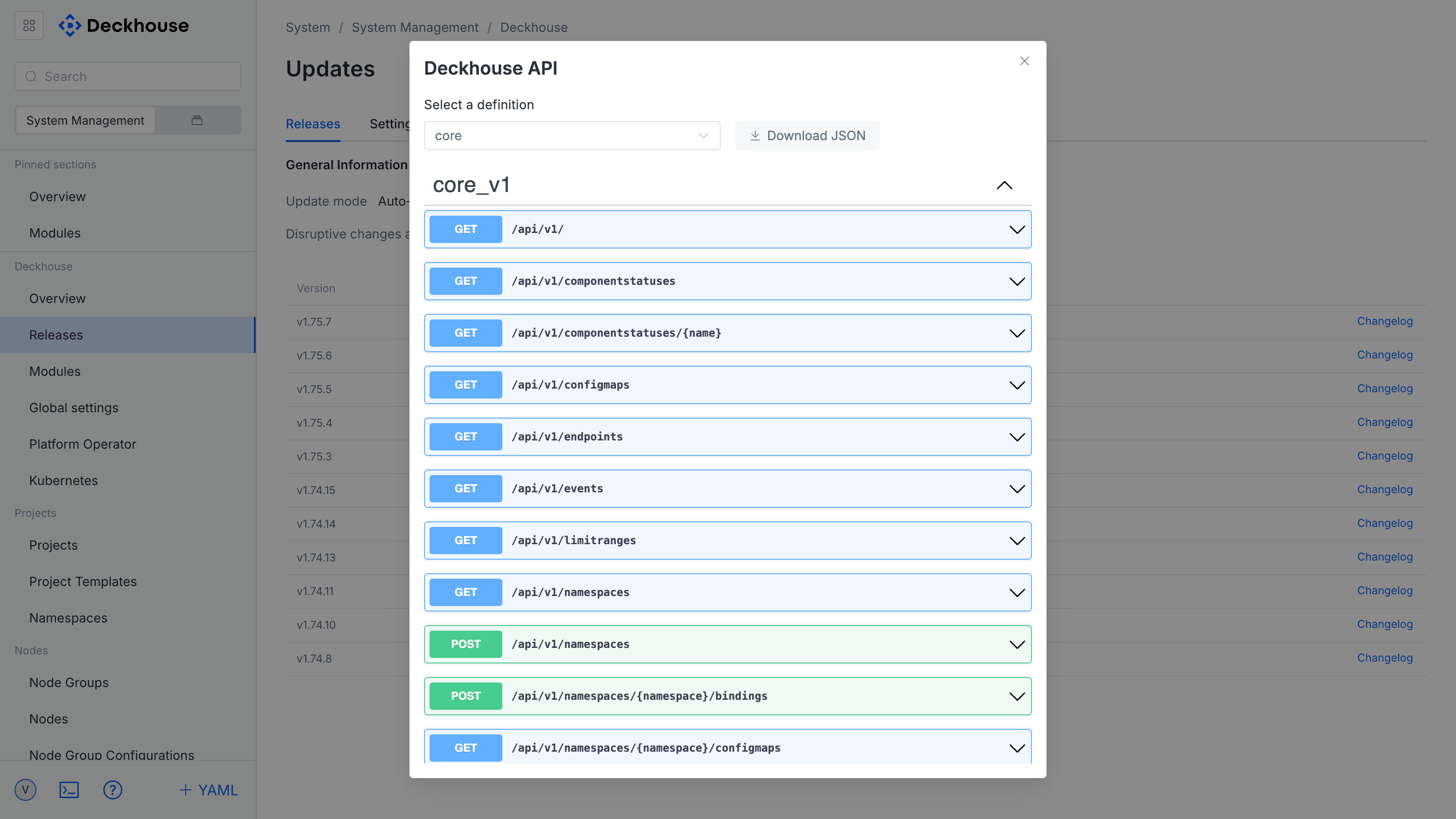Click version v1.74.8 in table
The height and width of the screenshot is (819, 1456).
(314, 658)
